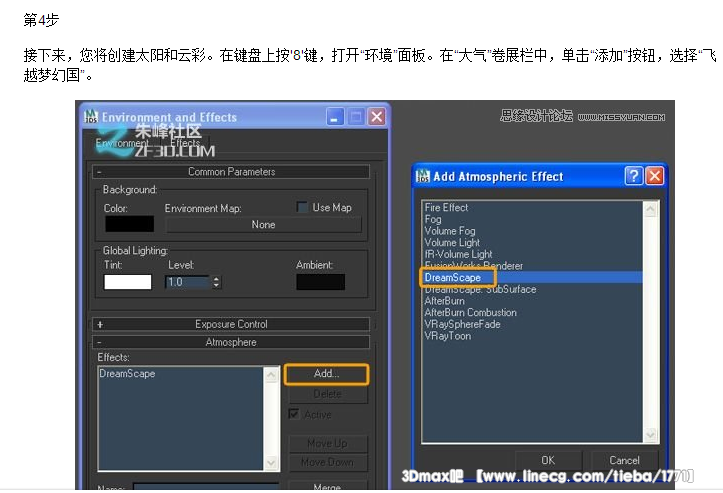Click the help question mark button
Image resolution: width=723 pixels, height=493 pixels.
click(634, 176)
